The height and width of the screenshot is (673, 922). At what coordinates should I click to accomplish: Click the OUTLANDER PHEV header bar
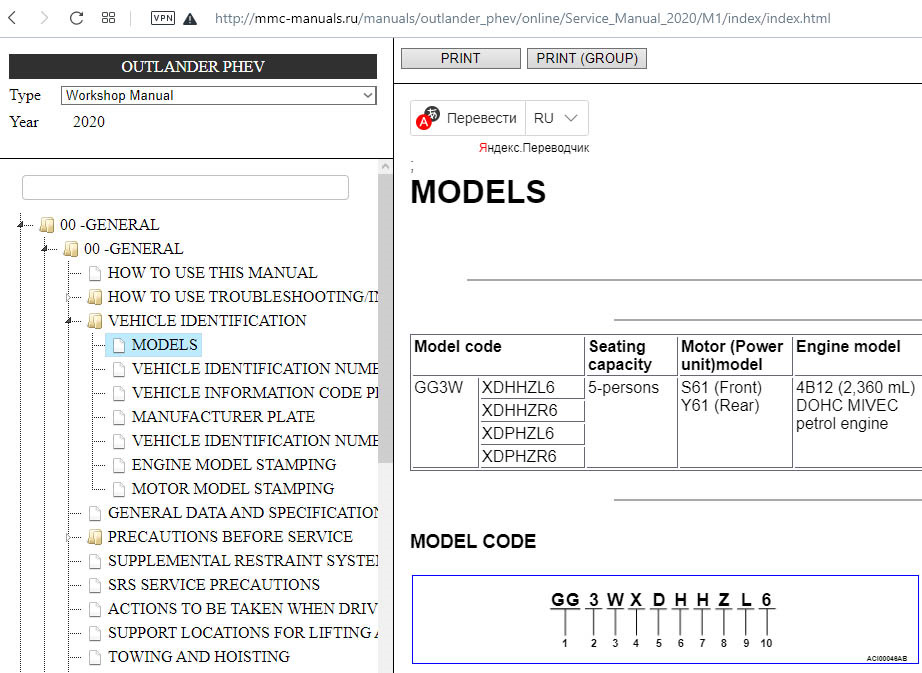pyautogui.click(x=193, y=66)
